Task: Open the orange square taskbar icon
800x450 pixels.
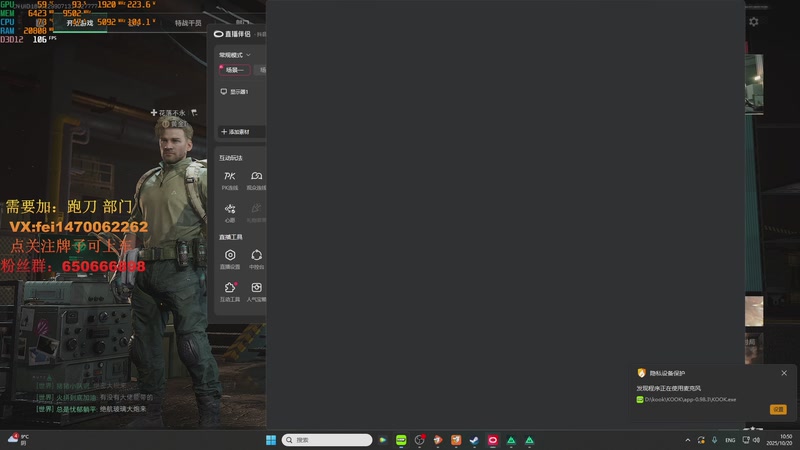Action: coord(456,440)
